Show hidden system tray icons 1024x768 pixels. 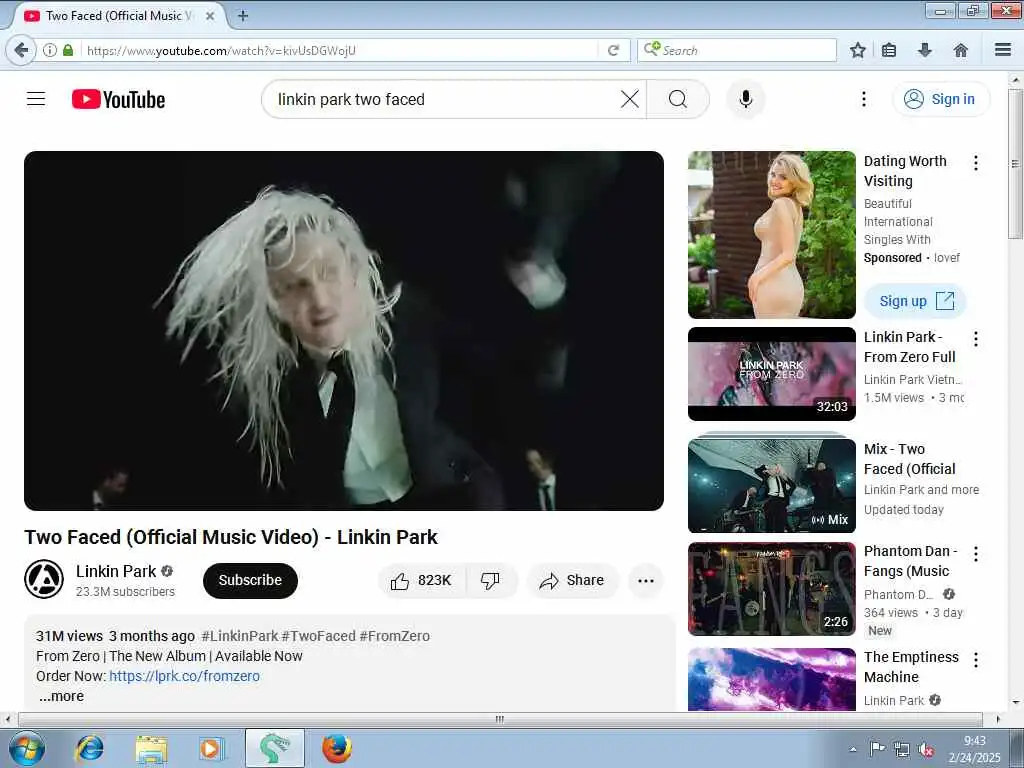[853, 750]
